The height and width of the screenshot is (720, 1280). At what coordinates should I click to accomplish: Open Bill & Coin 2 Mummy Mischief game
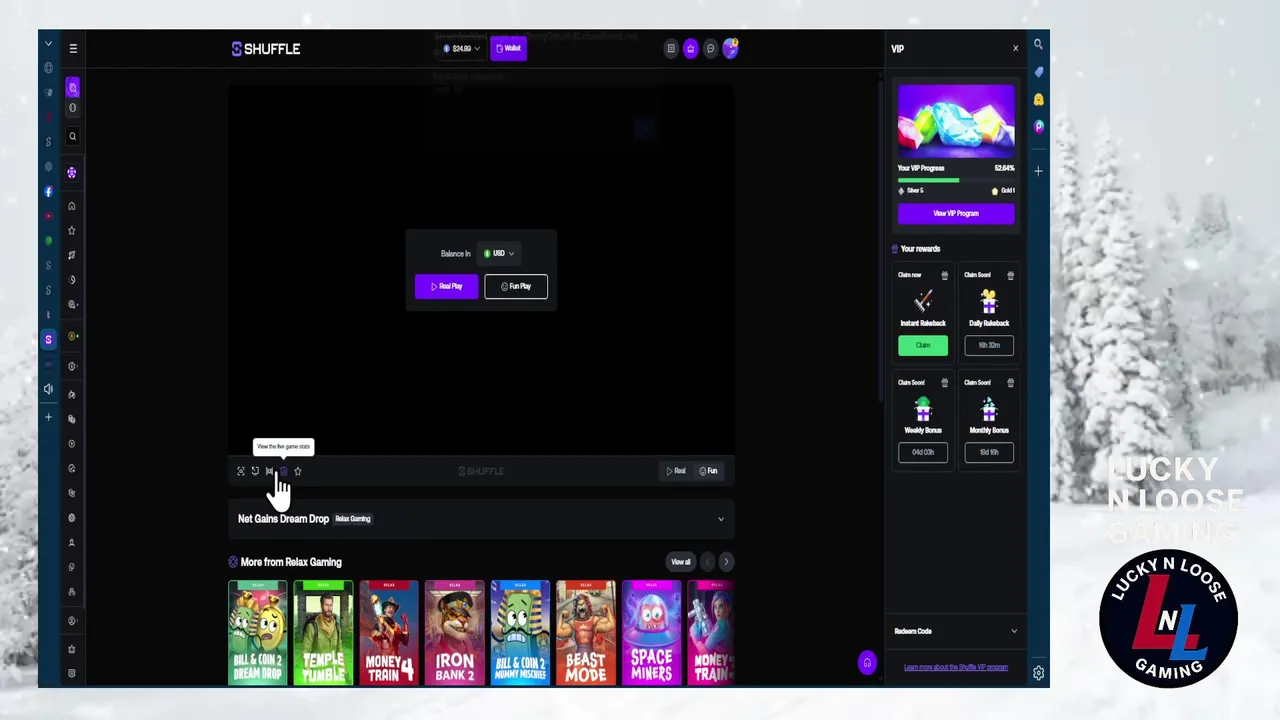tap(520, 633)
